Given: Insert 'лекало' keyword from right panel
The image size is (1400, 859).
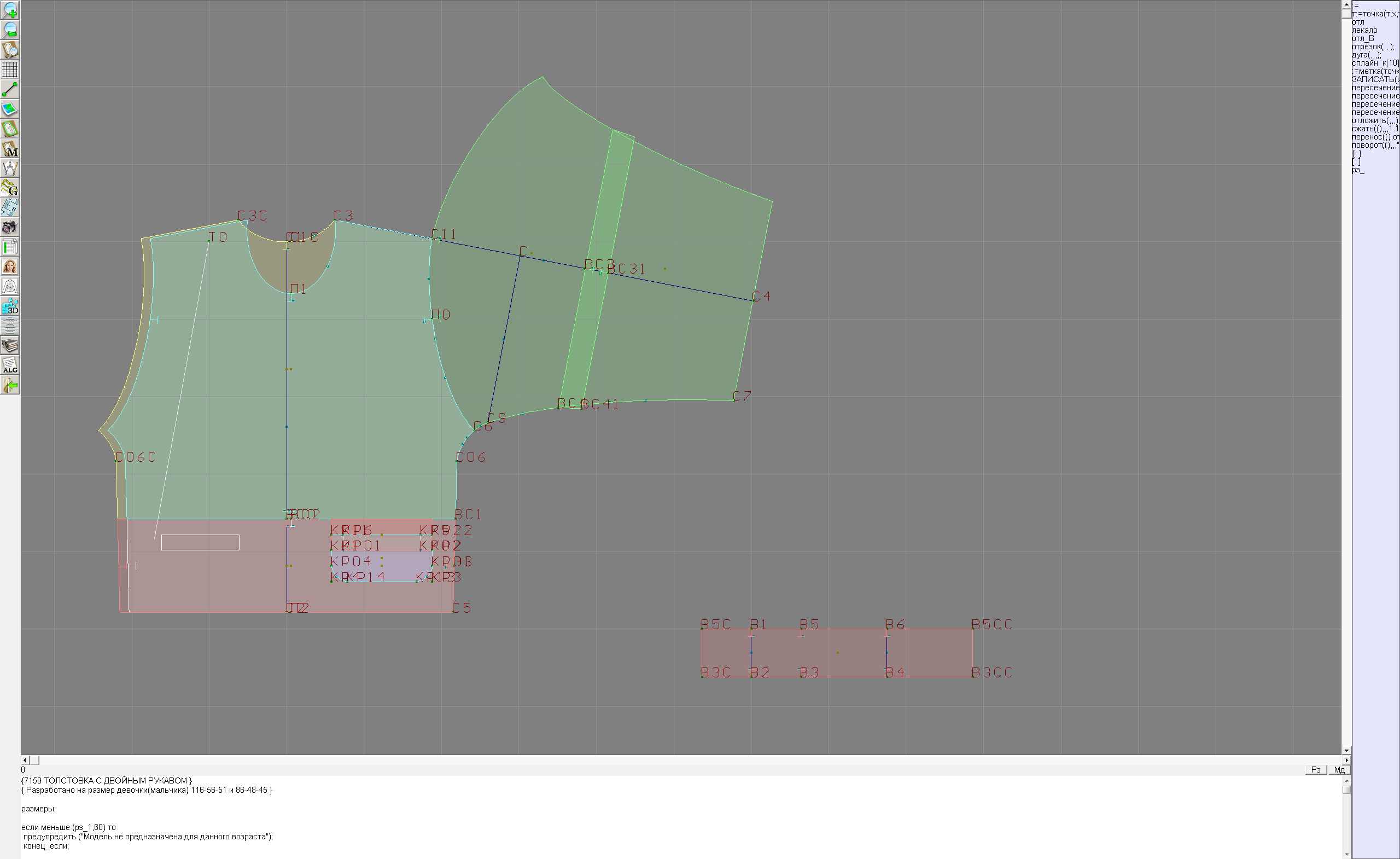Looking at the screenshot, I should click(1364, 30).
